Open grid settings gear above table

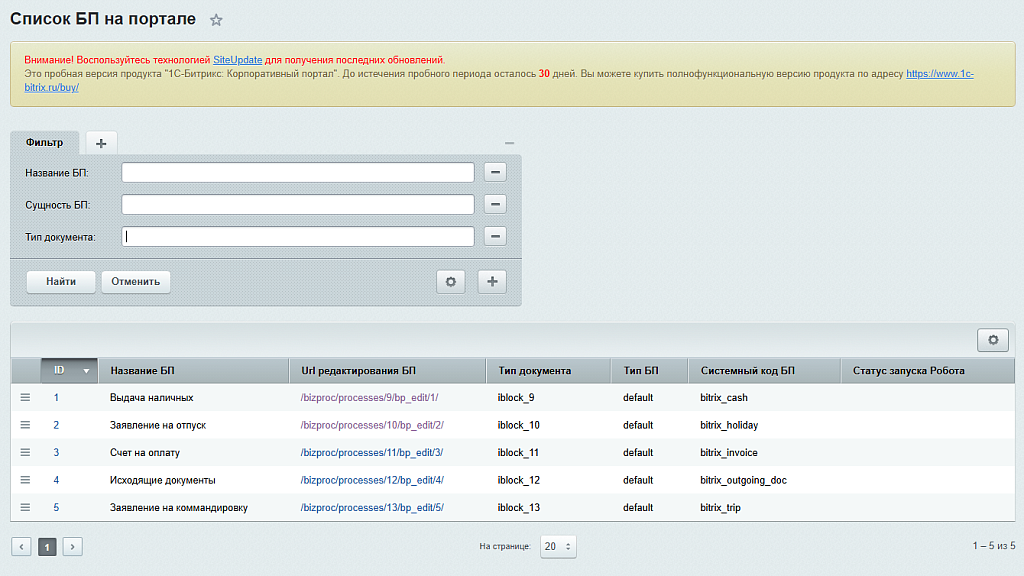click(992, 340)
